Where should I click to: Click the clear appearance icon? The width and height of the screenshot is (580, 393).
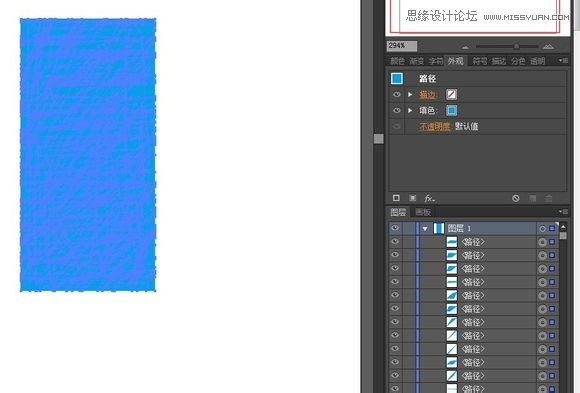coord(516,198)
